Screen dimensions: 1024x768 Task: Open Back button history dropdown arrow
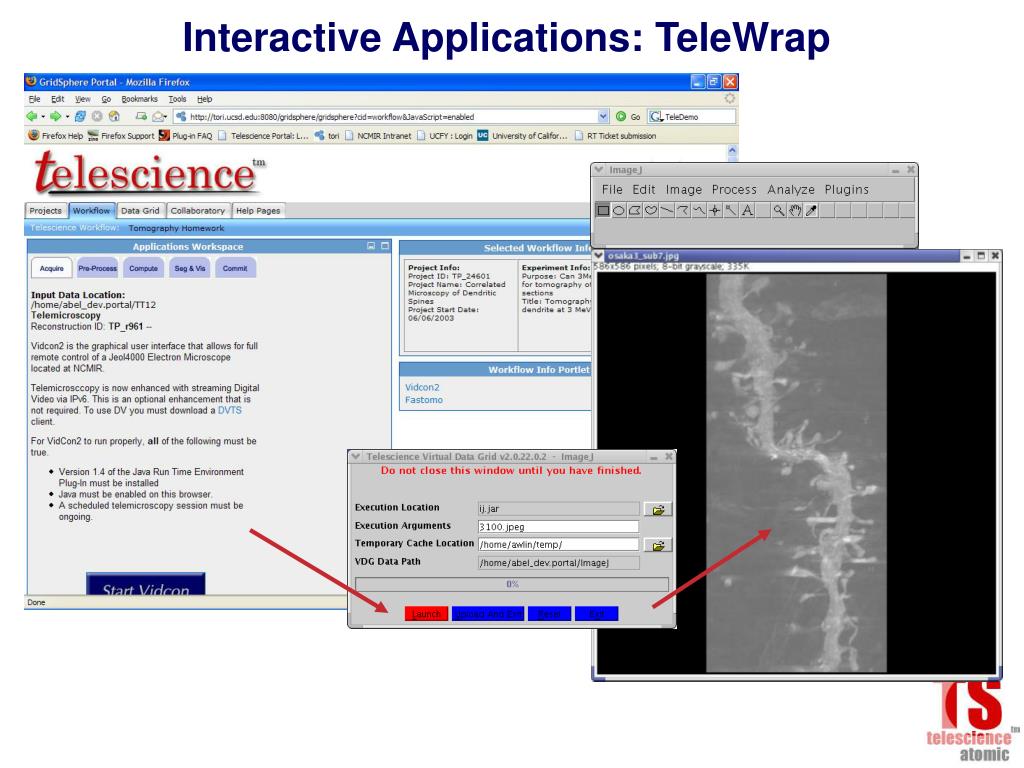click(43, 117)
